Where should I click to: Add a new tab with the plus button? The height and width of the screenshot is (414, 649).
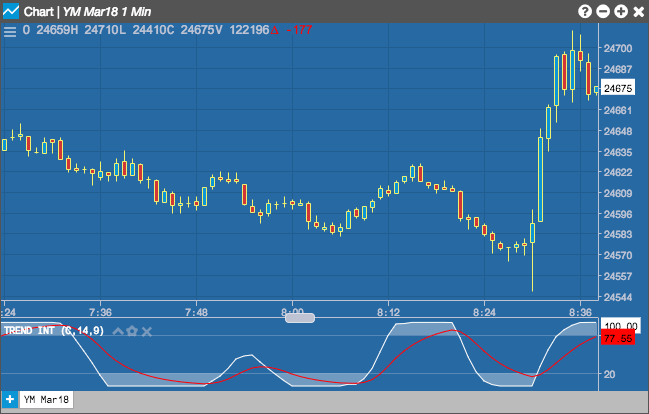(x=10, y=400)
